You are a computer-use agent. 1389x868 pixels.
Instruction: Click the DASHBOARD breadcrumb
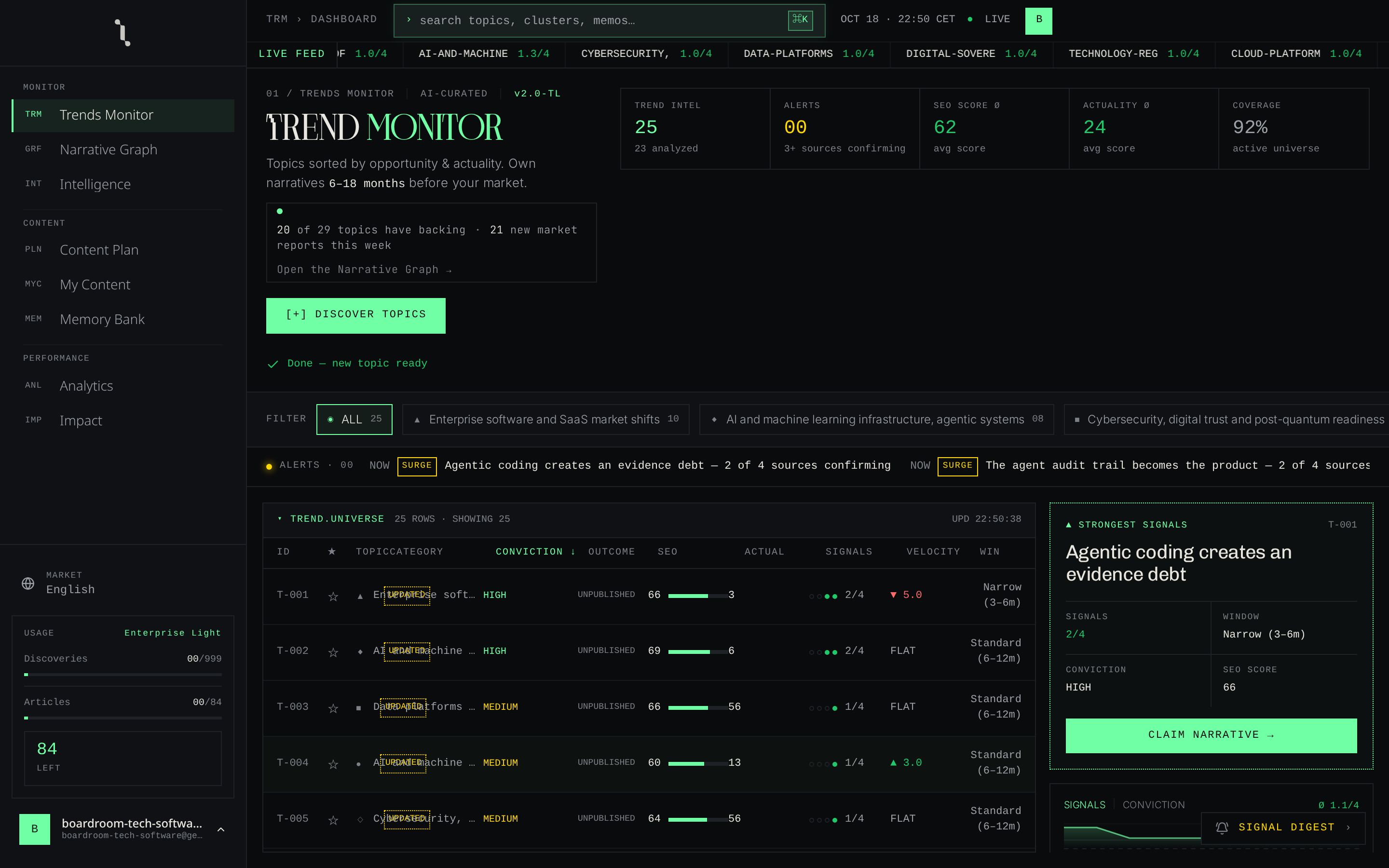pyautogui.click(x=344, y=19)
